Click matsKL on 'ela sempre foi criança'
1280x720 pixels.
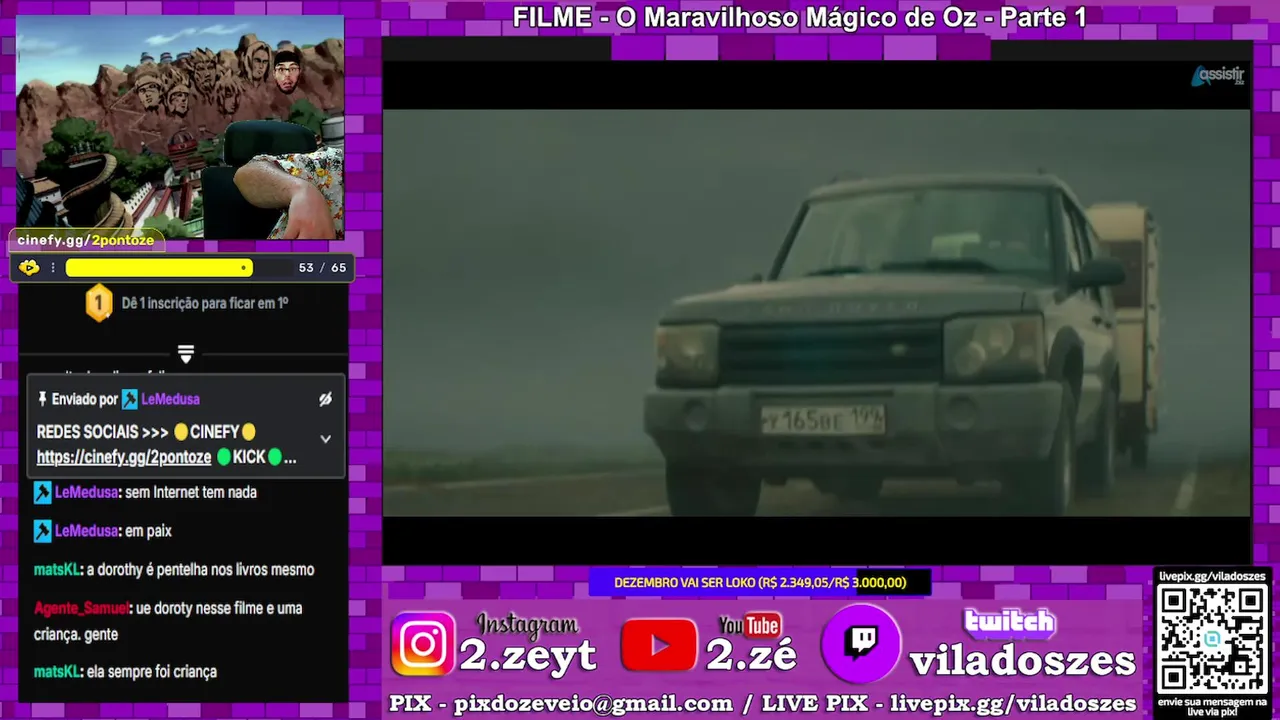click(56, 672)
